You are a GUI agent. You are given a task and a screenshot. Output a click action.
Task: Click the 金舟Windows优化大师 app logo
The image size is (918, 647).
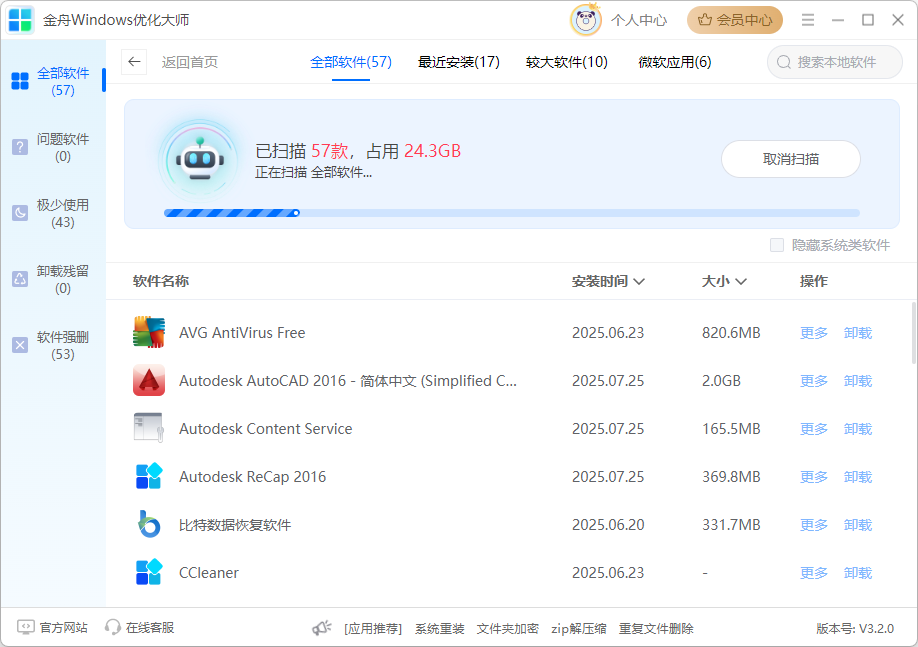[20, 20]
